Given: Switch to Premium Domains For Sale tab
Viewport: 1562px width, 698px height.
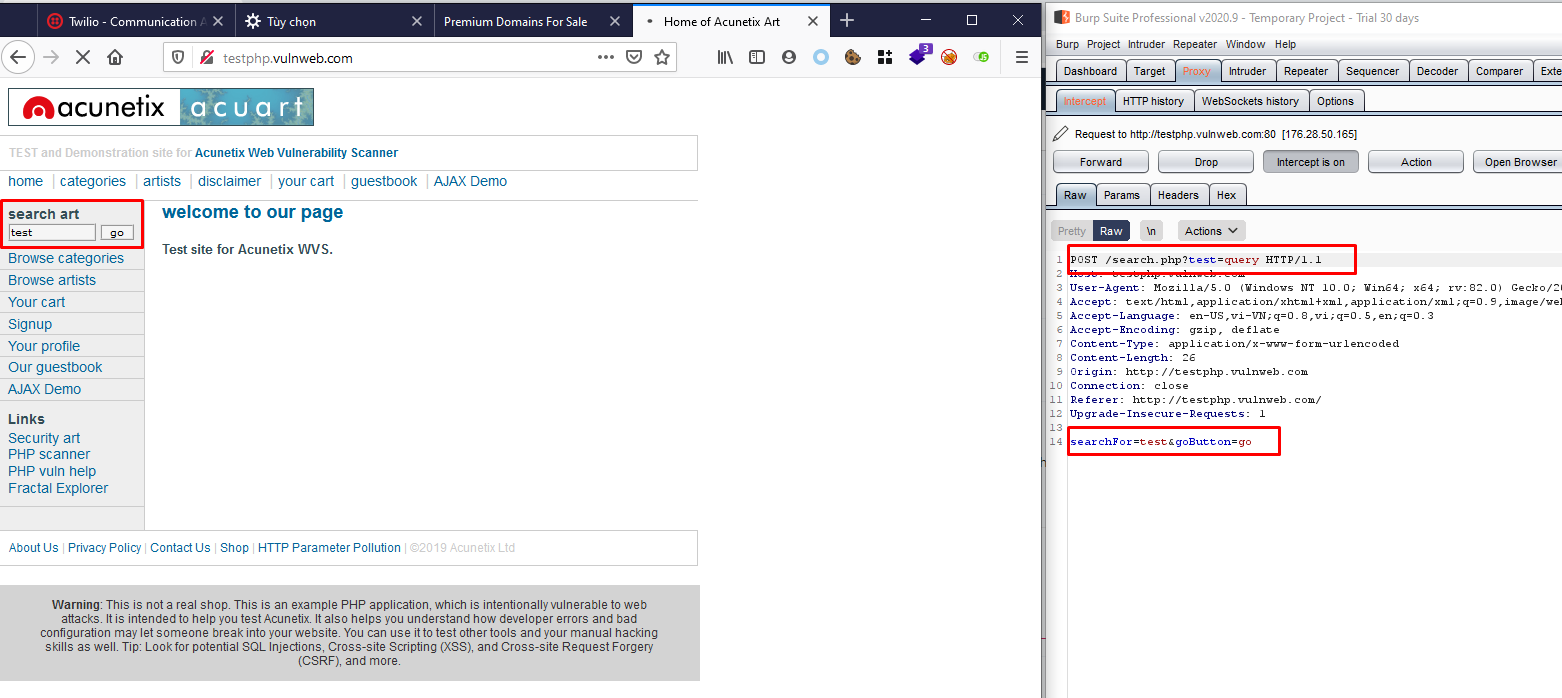Looking at the screenshot, I should tap(534, 21).
